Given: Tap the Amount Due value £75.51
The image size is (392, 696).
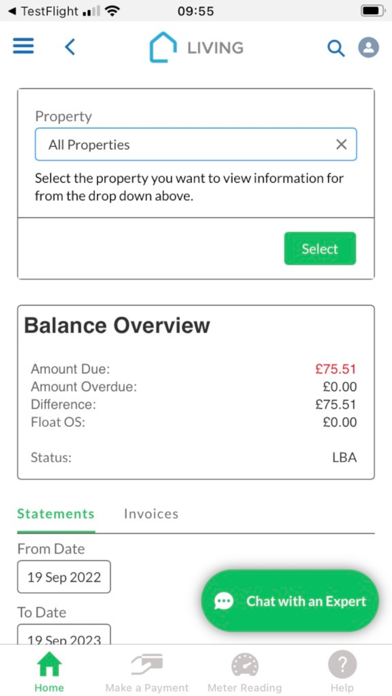Looking at the screenshot, I should click(336, 369).
